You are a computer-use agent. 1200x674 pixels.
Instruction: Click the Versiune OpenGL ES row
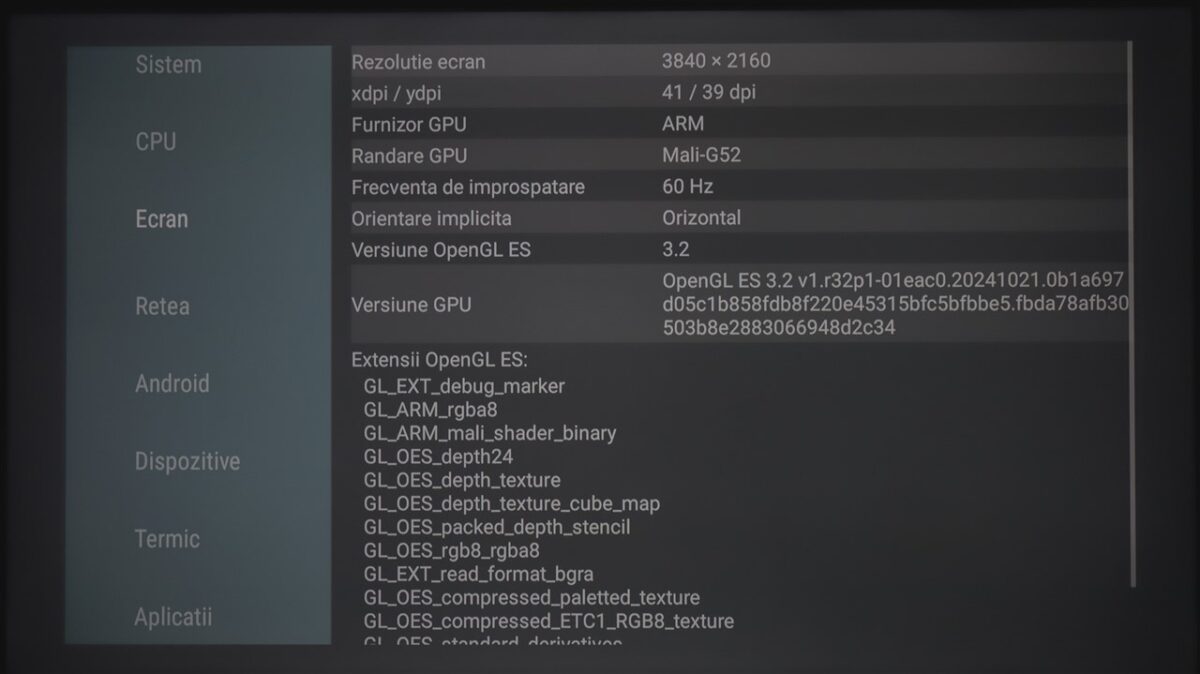[x=740, y=249]
